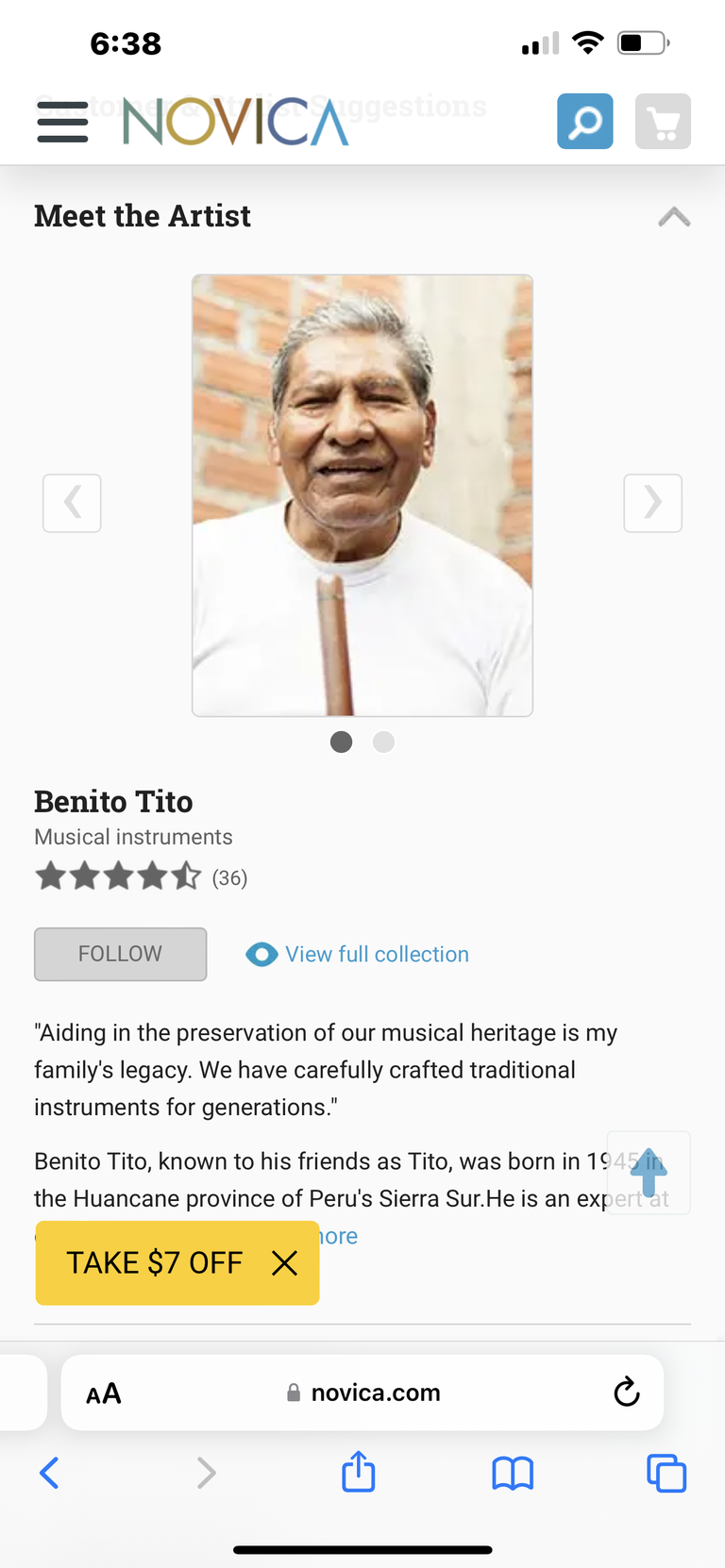Open the AA text size menu
Image resolution: width=725 pixels, height=1568 pixels.
coord(104,1393)
